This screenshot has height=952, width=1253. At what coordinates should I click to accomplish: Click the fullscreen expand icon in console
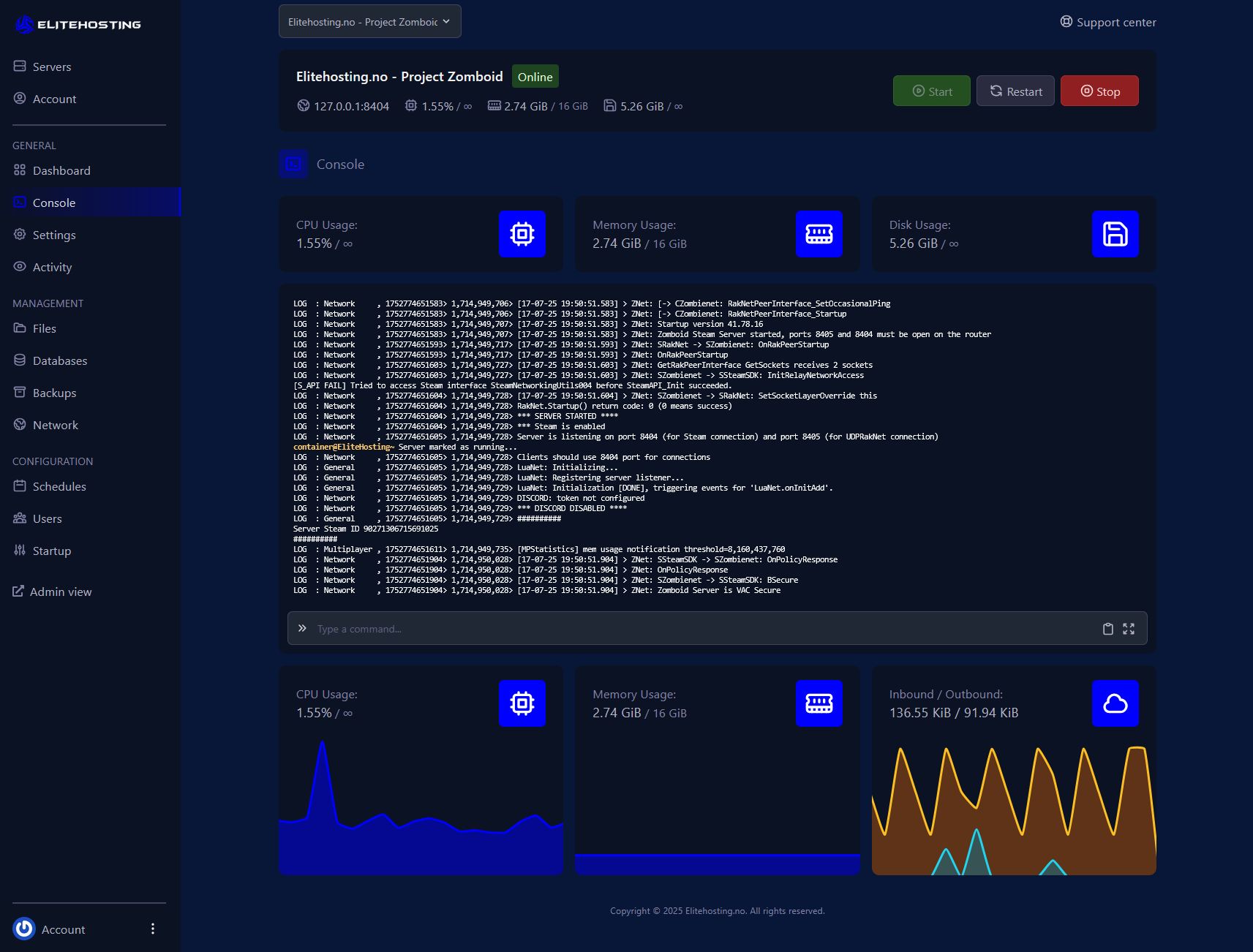tap(1129, 629)
